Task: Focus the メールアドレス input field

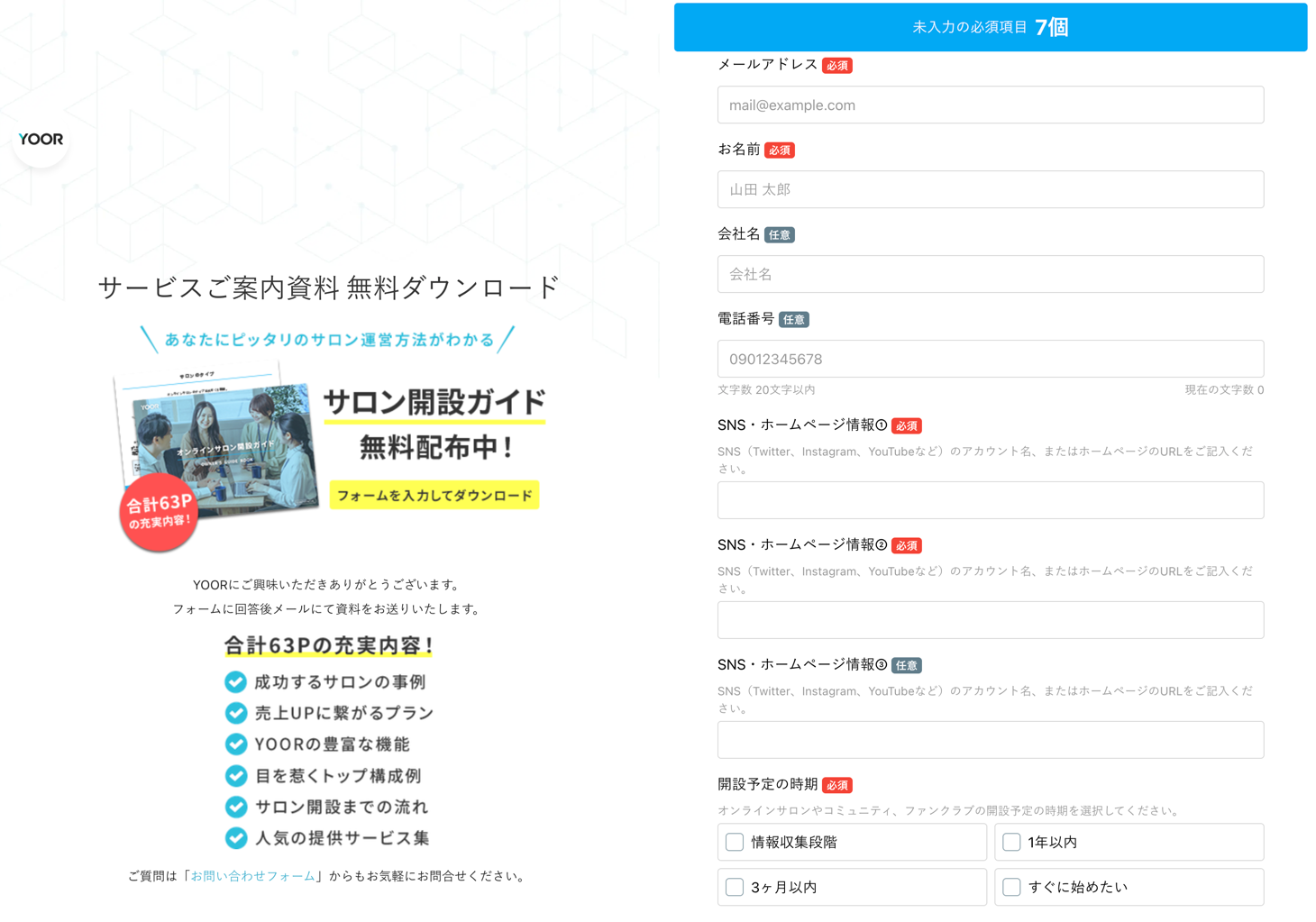Action: (x=990, y=105)
